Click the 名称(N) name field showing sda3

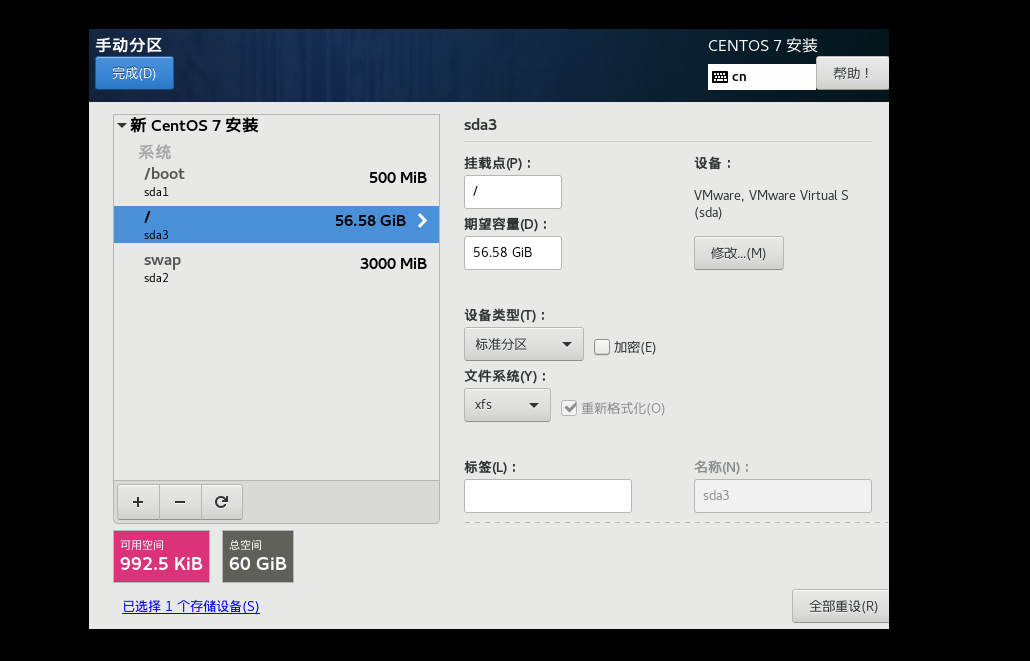point(782,496)
